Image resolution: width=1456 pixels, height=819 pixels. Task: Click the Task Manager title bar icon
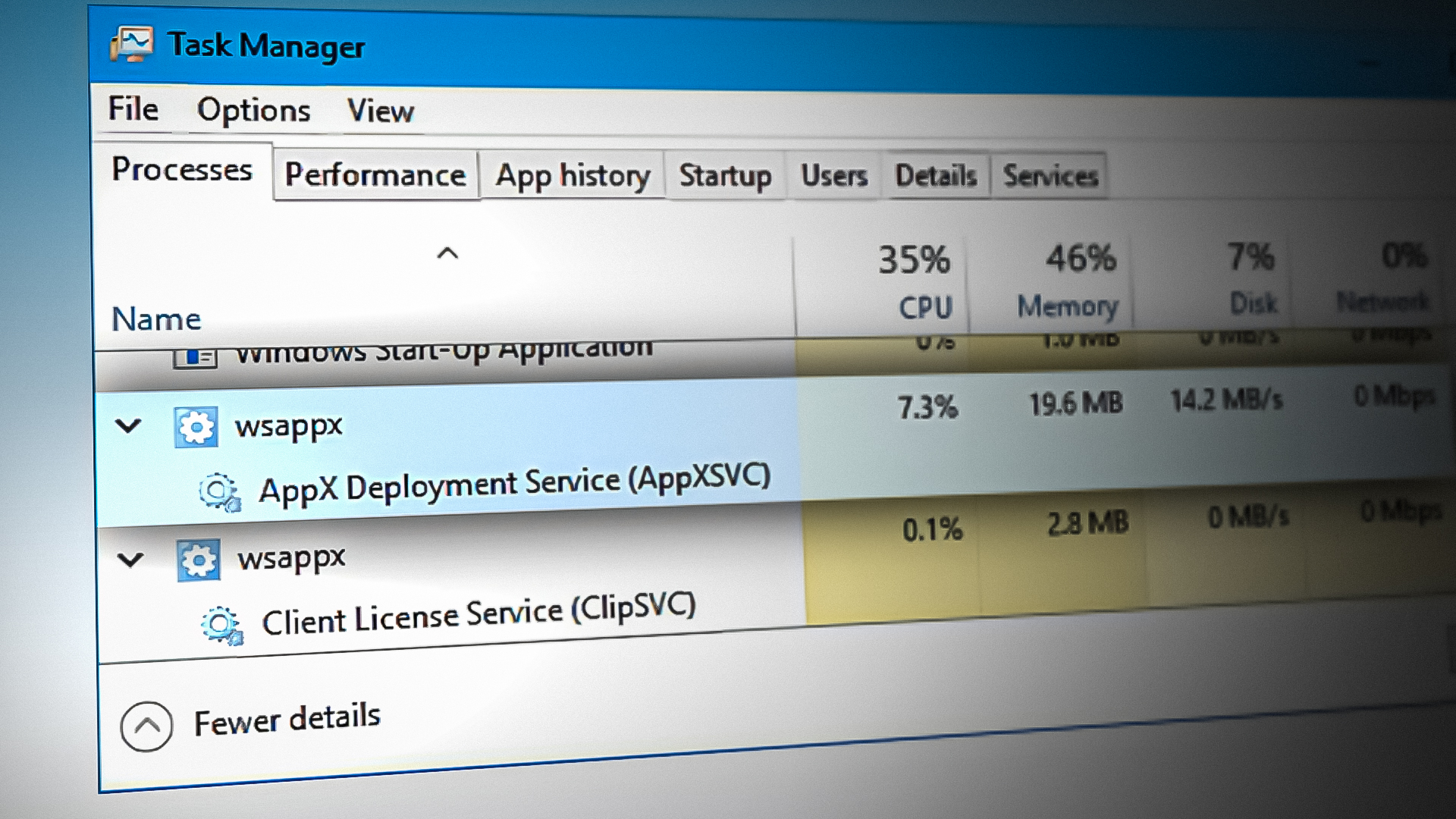coord(131,44)
